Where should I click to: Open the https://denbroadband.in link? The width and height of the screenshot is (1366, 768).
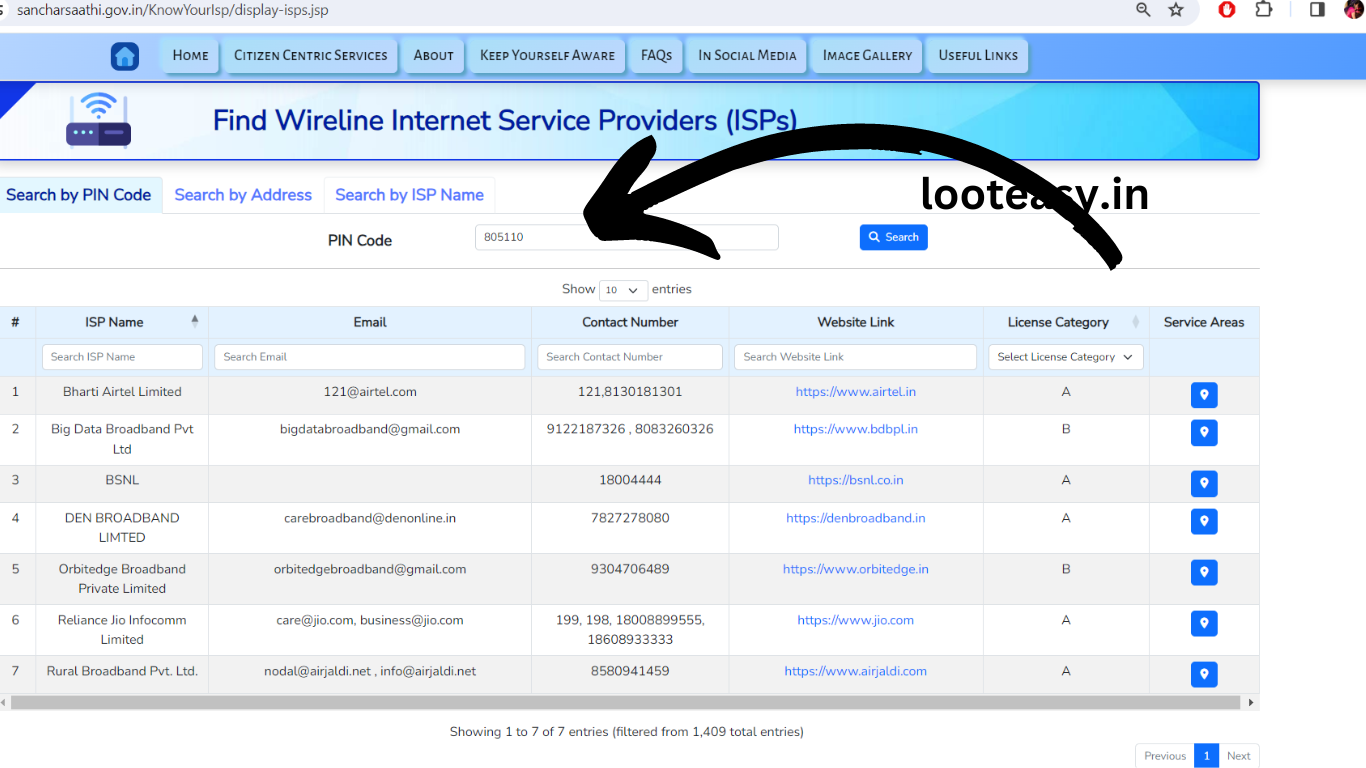click(x=856, y=518)
